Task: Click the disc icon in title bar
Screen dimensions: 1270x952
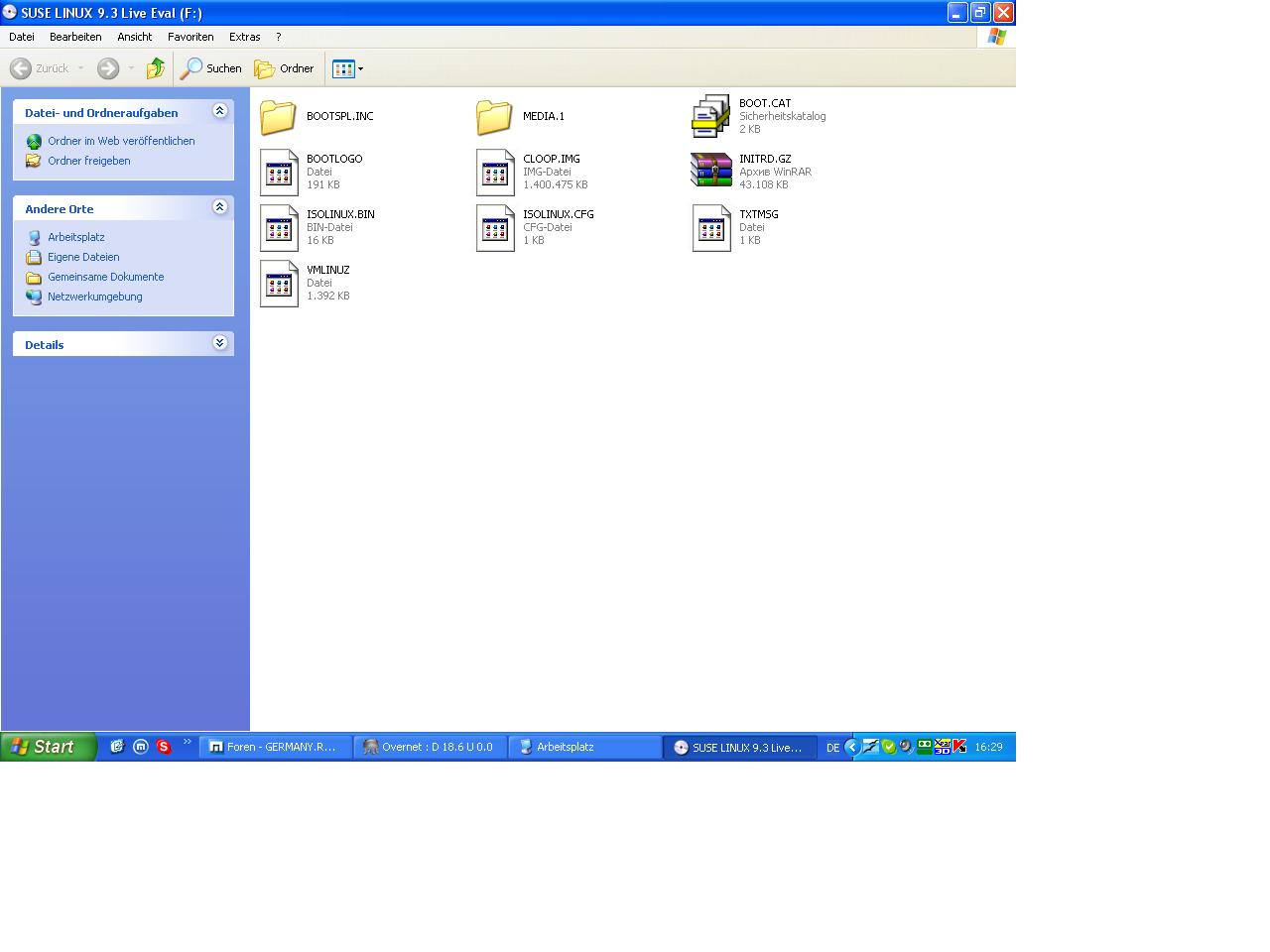Action: pos(10,12)
